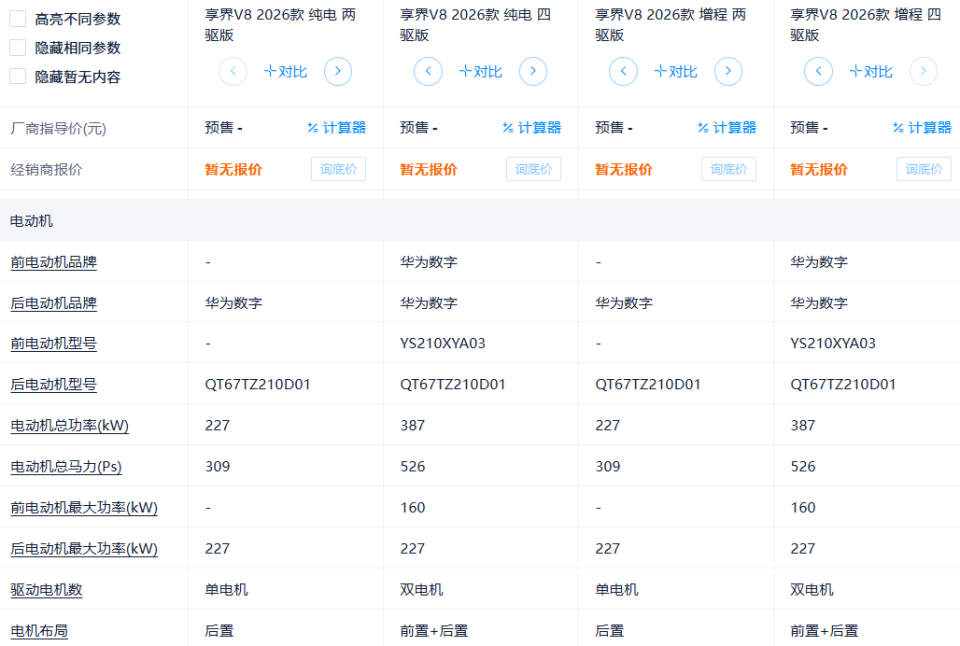
Task: Click 询底价 for 纯电 四驱版
Action: click(534, 169)
